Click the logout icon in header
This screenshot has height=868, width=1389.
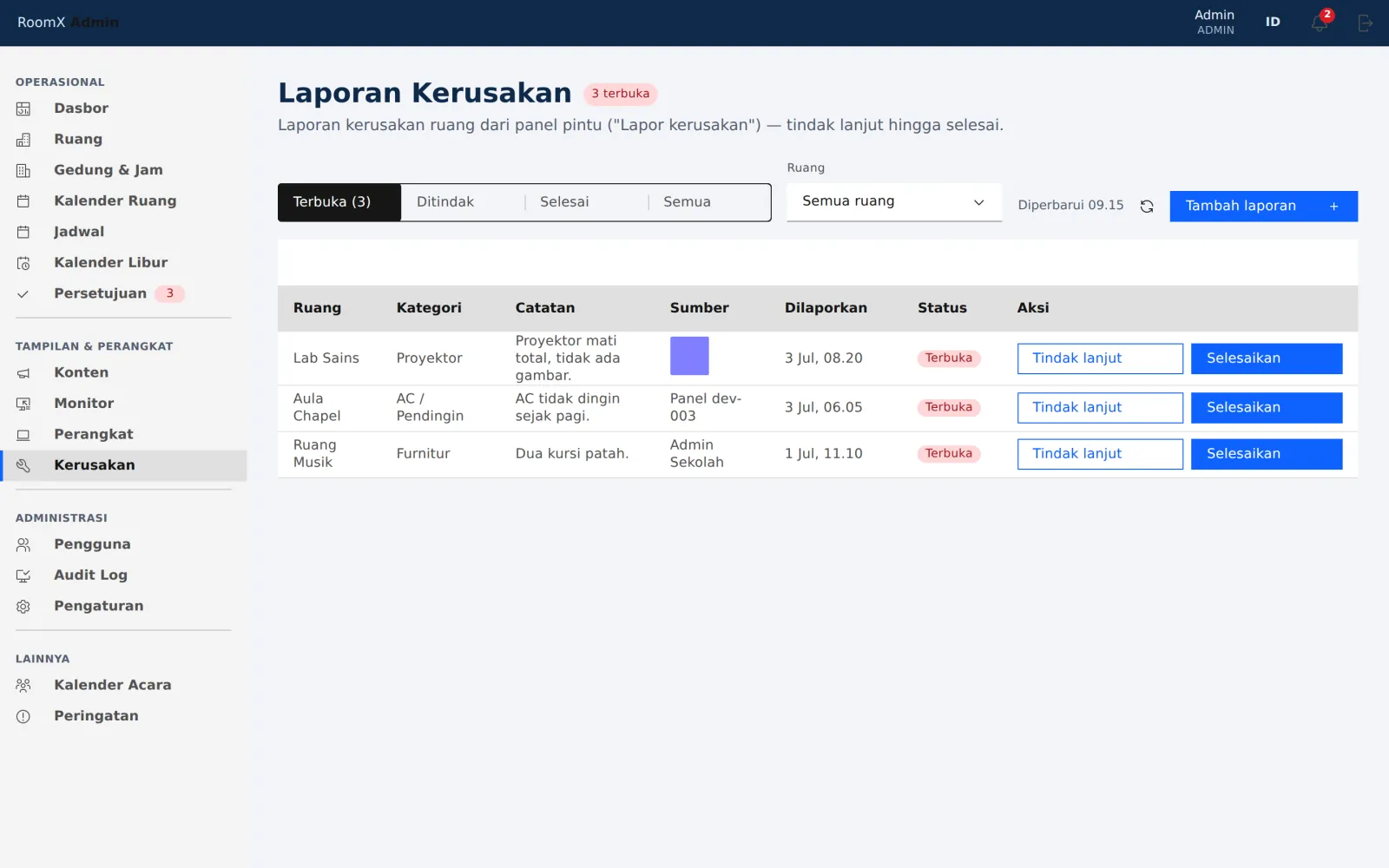[1366, 23]
